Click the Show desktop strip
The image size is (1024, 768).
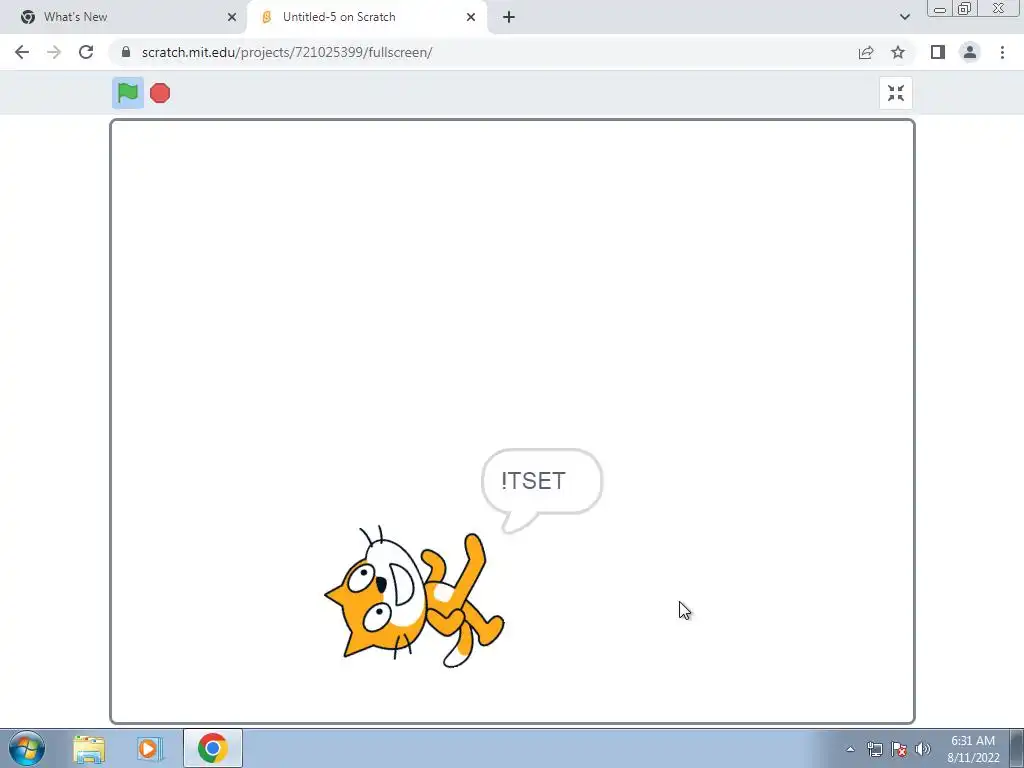point(1017,749)
